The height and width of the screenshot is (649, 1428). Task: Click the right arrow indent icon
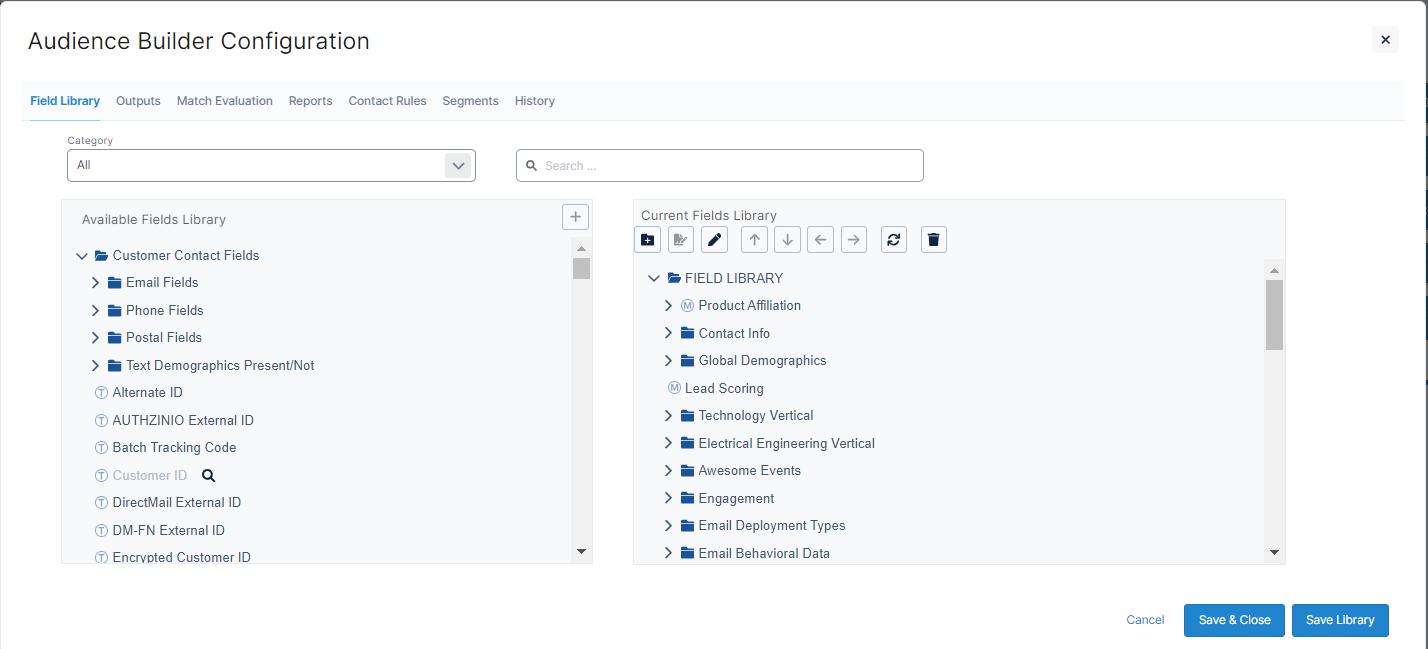(853, 240)
